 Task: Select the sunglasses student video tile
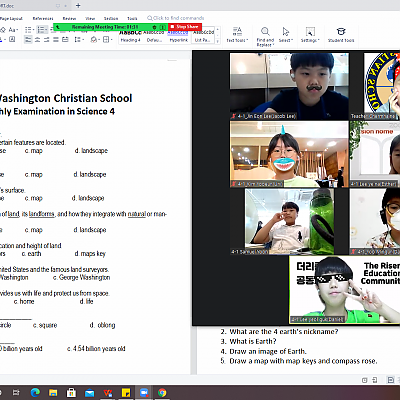click(x=345, y=290)
